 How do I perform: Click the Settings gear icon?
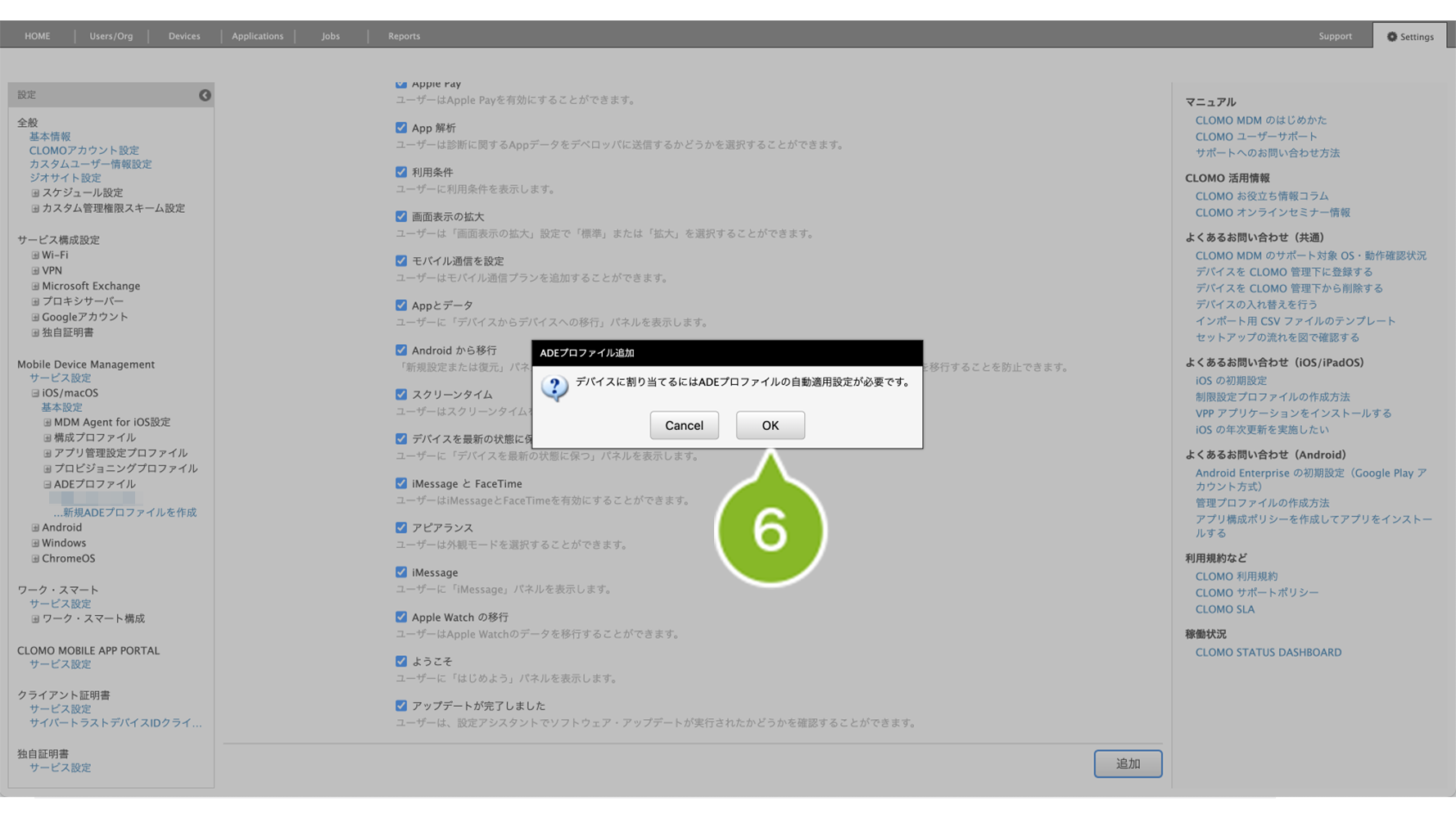pos(1391,37)
